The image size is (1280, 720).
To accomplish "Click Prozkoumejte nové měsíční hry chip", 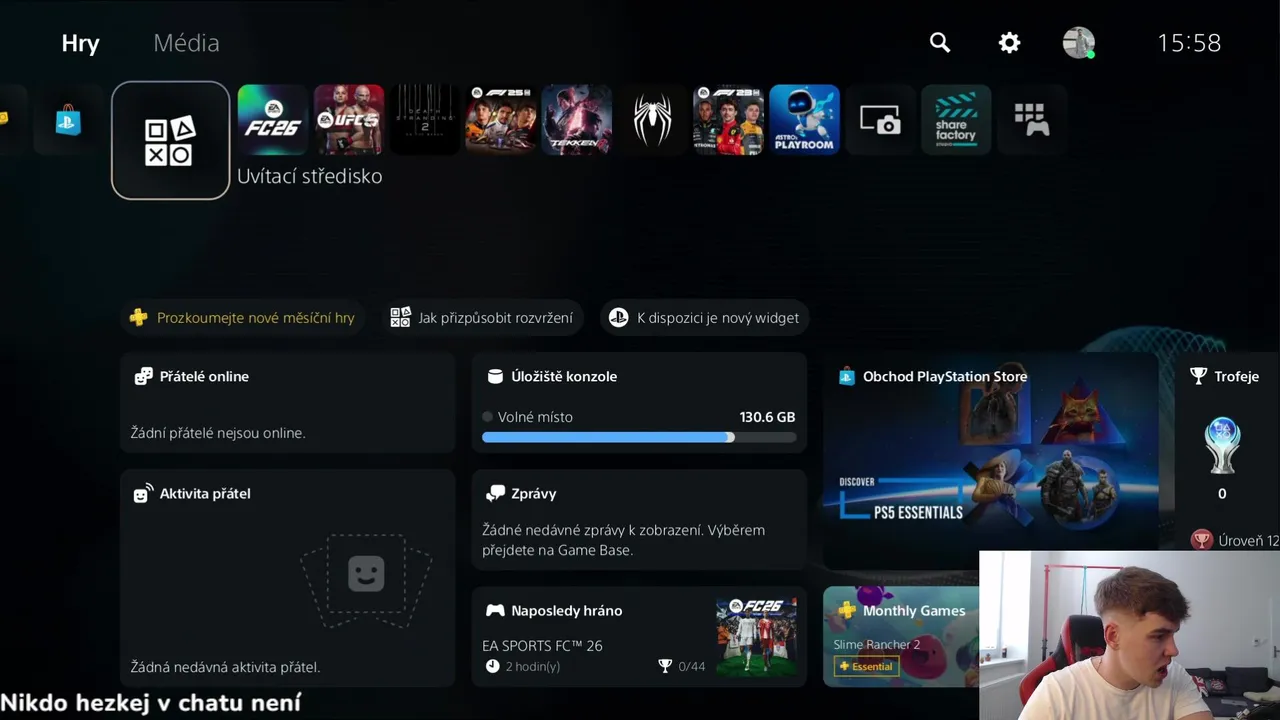I will 242,318.
